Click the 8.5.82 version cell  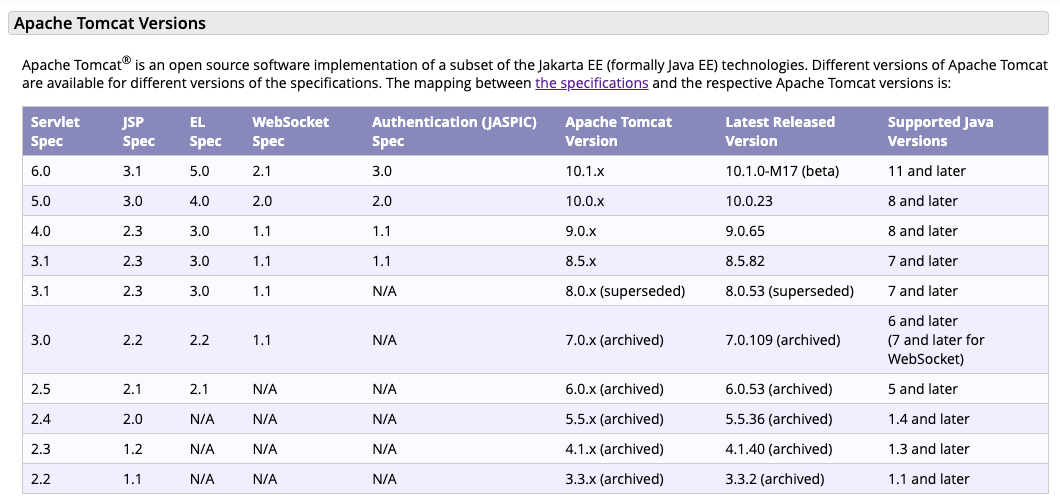pos(745,261)
